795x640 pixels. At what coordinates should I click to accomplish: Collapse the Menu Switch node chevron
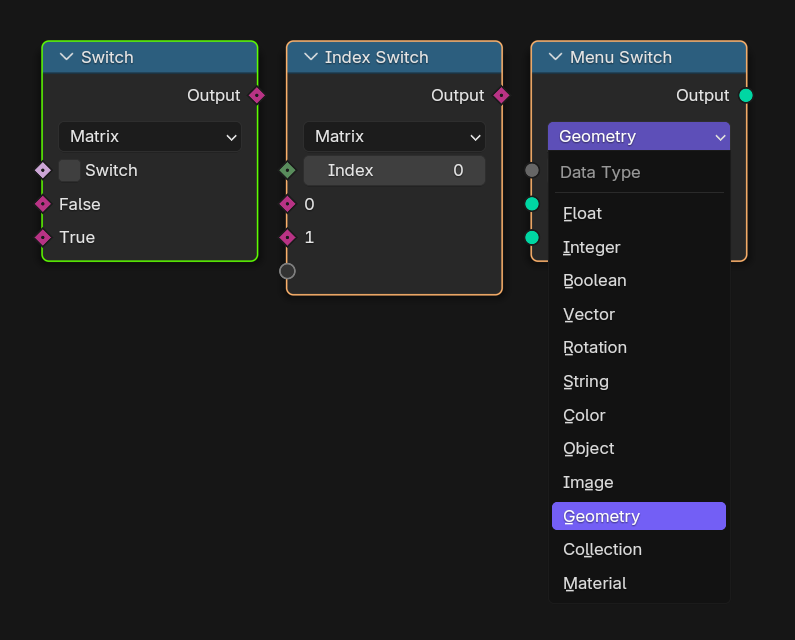point(556,57)
